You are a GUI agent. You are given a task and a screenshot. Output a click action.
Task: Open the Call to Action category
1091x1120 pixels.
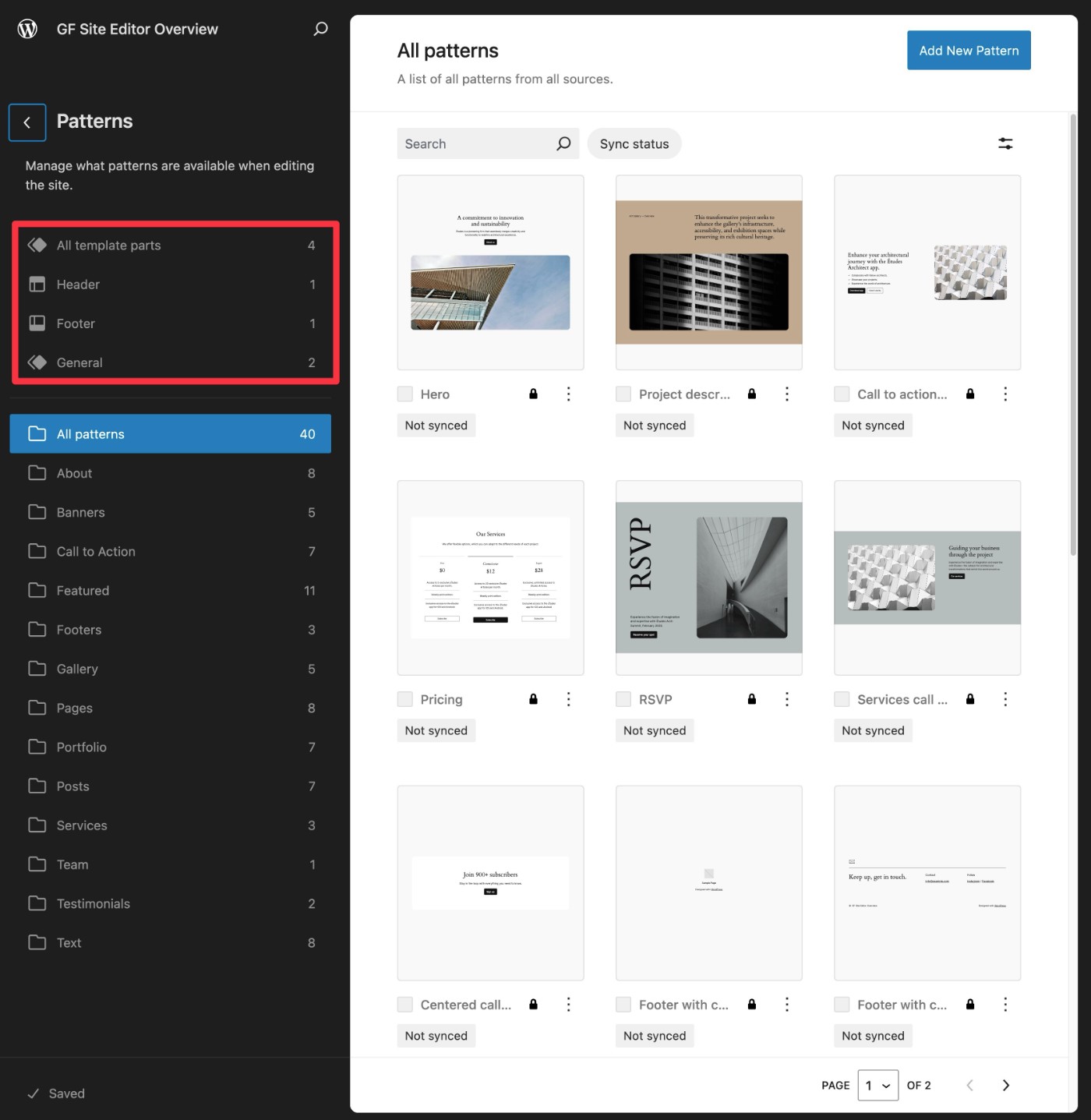(171, 551)
